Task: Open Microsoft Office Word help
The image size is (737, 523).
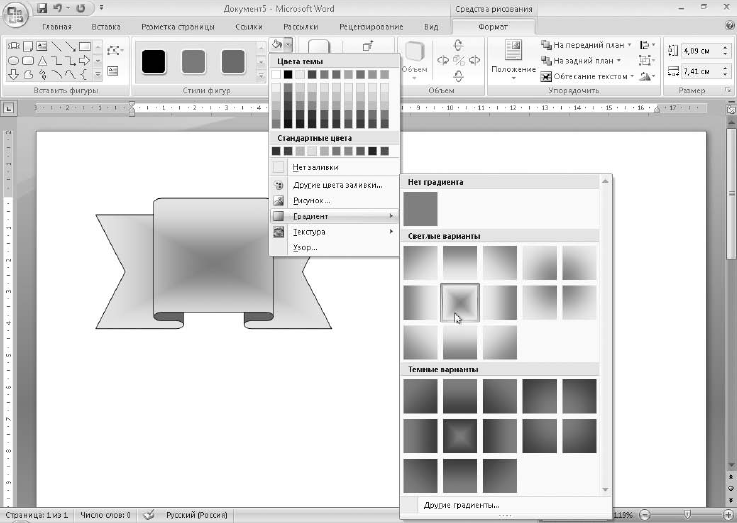Action: [x=729, y=26]
